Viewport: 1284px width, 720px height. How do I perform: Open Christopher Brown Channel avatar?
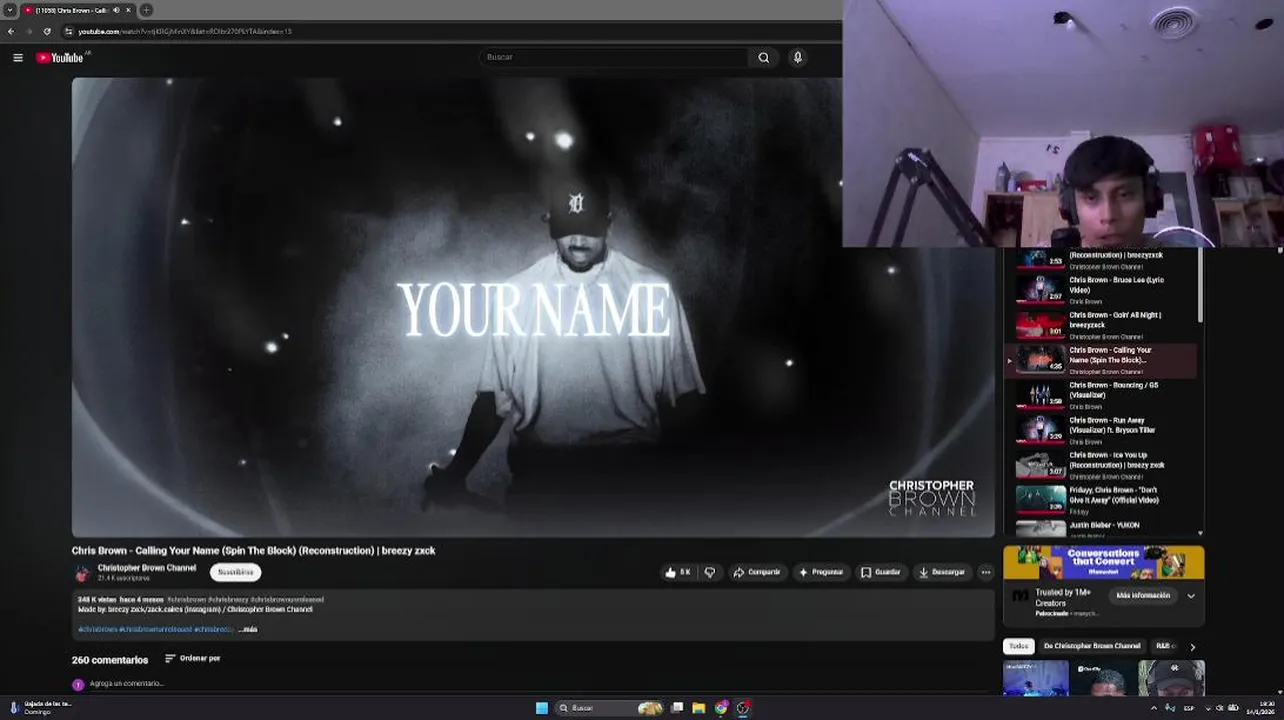pos(82,573)
